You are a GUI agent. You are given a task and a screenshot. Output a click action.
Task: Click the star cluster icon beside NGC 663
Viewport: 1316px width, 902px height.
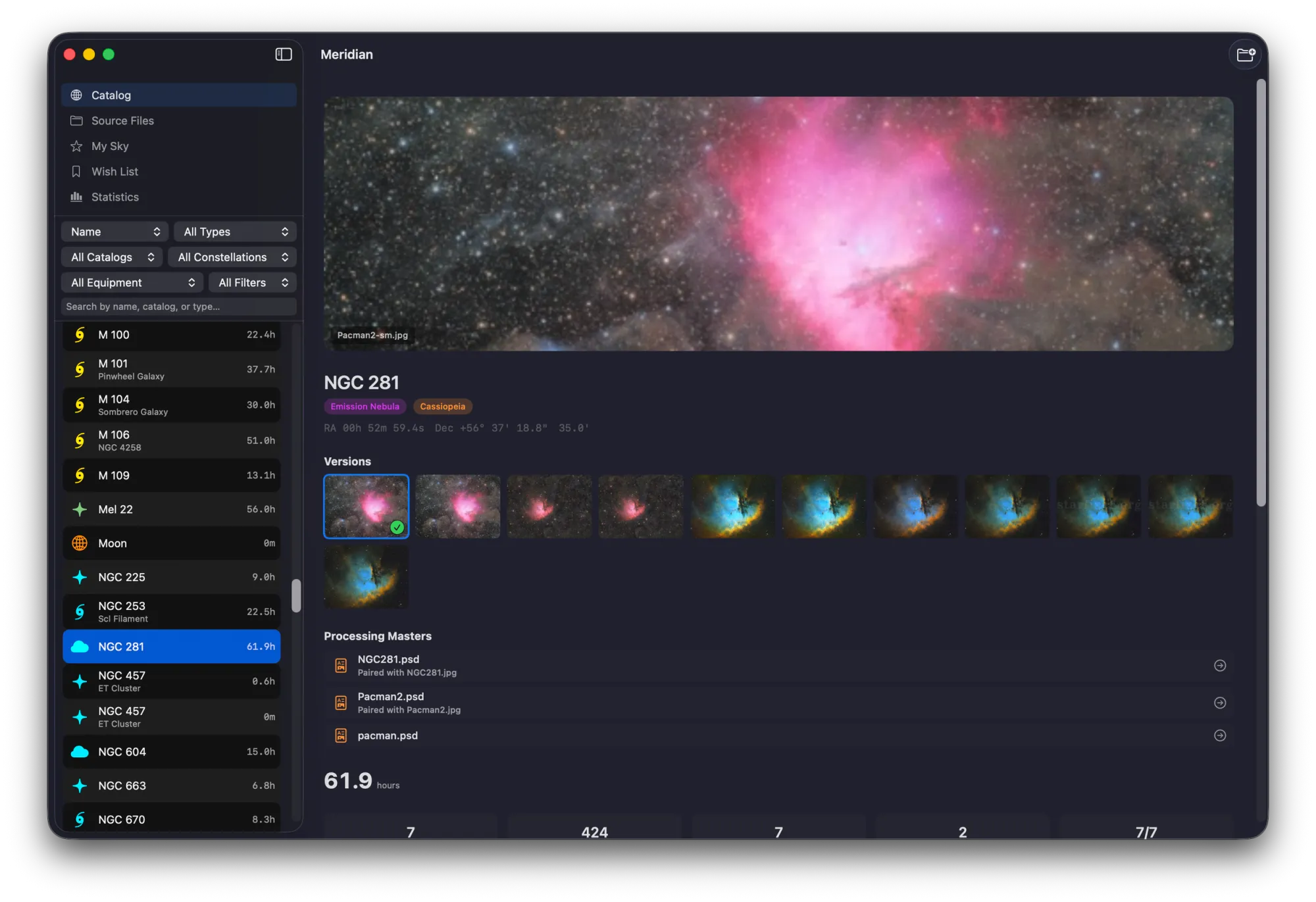[x=80, y=785]
